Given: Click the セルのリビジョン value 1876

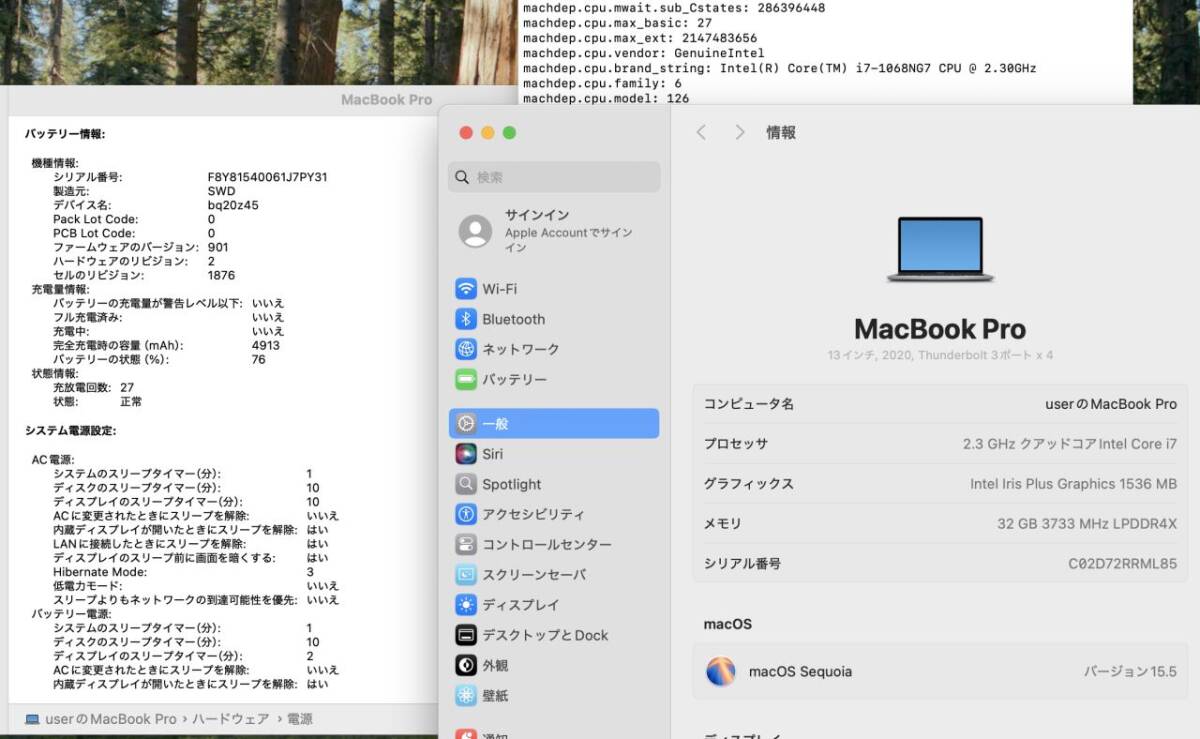Looking at the screenshot, I should (221, 275).
